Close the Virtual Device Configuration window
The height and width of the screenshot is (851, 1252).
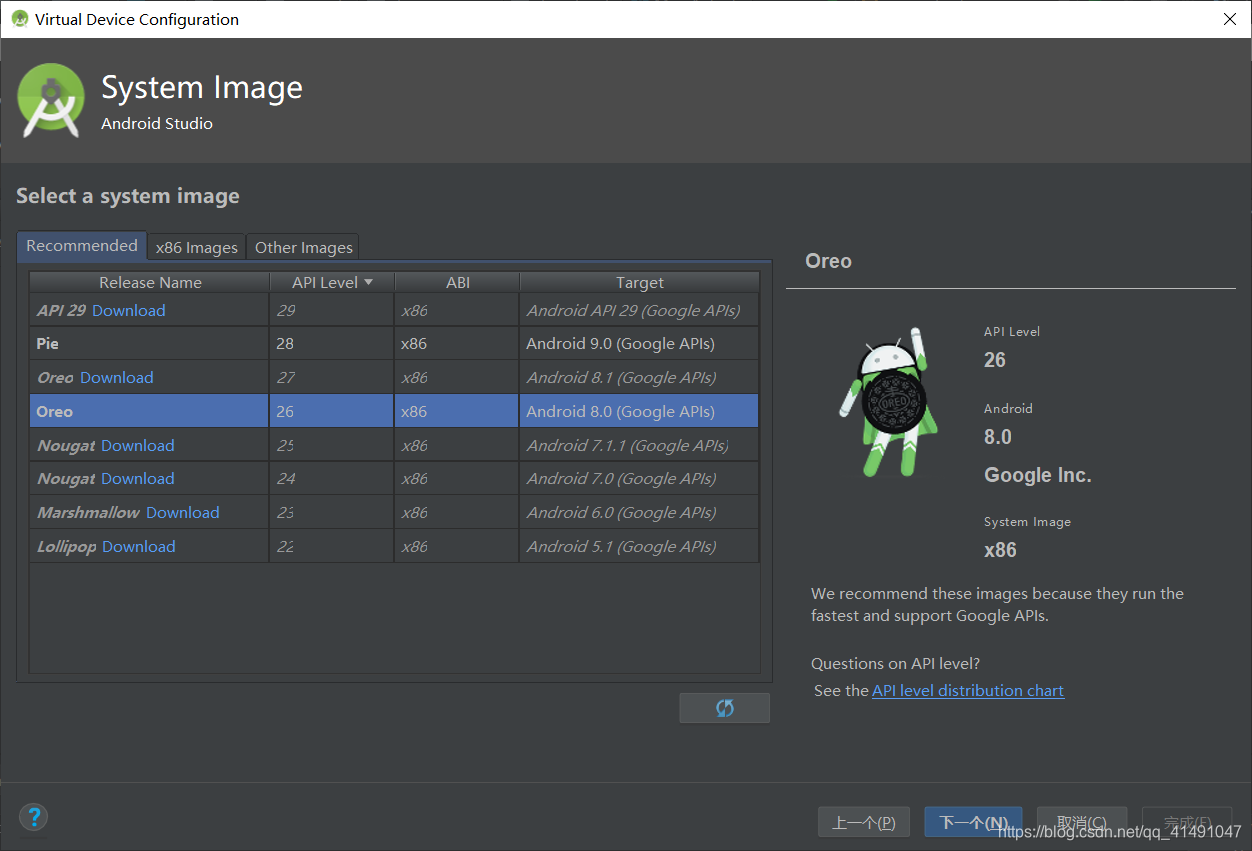1229,19
